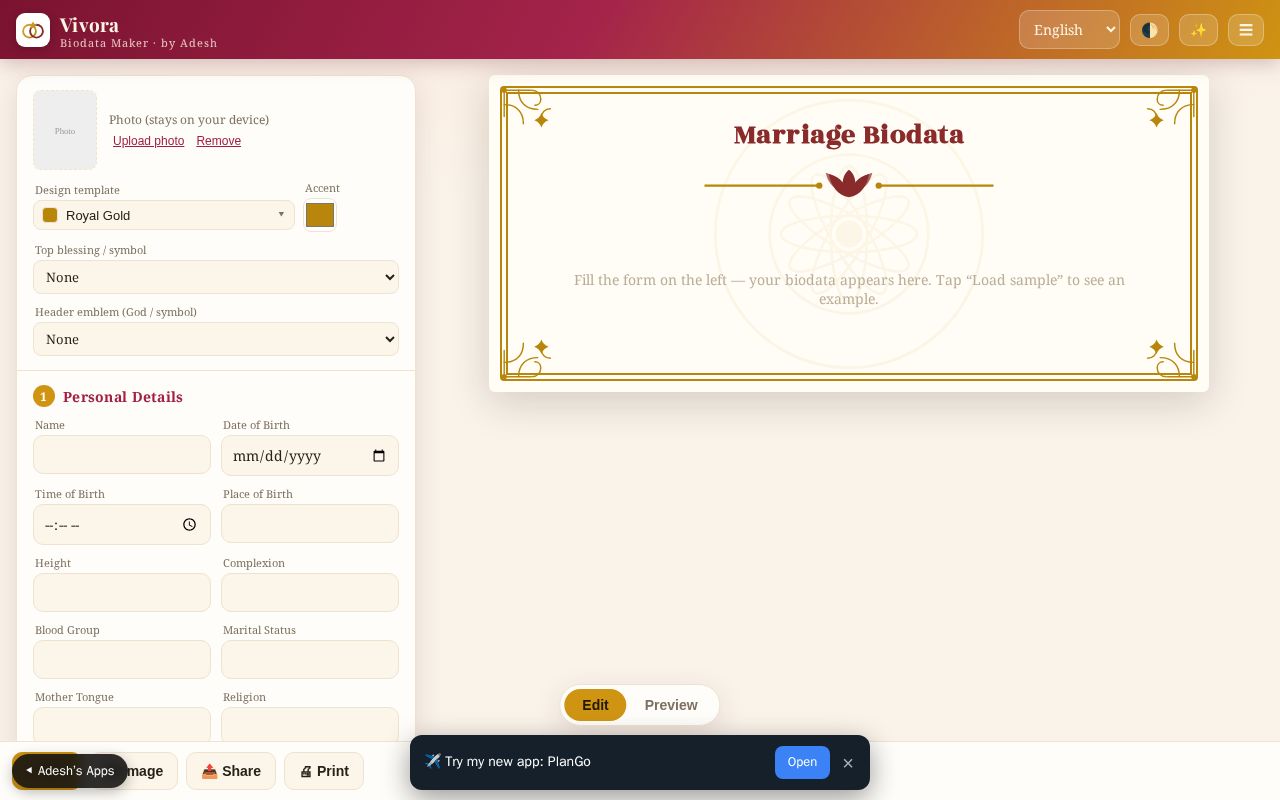Click the sparkles icon in the header
1280x800 pixels.
pyautogui.click(x=1198, y=30)
